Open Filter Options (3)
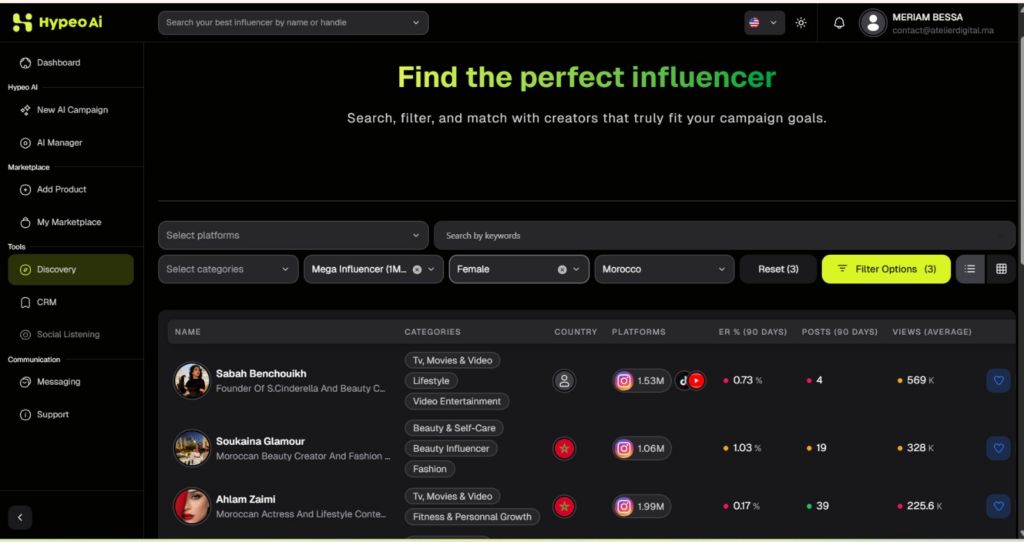Screen dimensions: 1024x542 tap(886, 269)
